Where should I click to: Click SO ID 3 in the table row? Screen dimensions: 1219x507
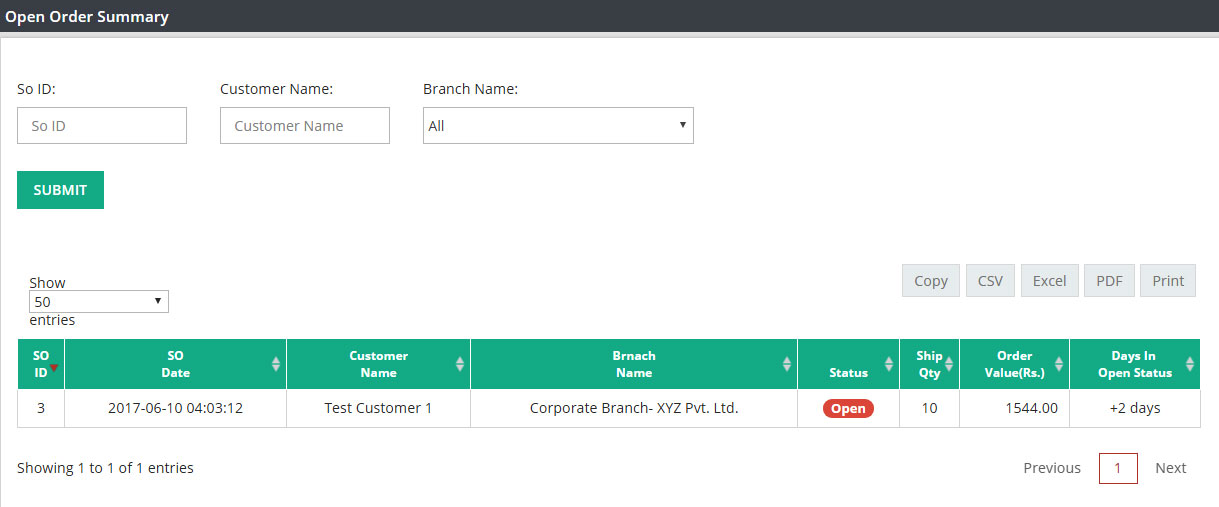tap(41, 408)
